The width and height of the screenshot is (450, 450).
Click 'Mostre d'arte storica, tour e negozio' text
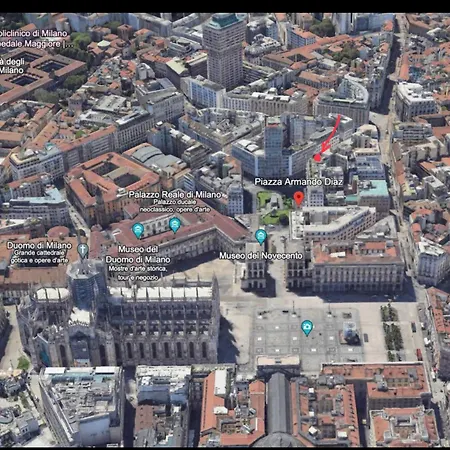click(x=138, y=273)
